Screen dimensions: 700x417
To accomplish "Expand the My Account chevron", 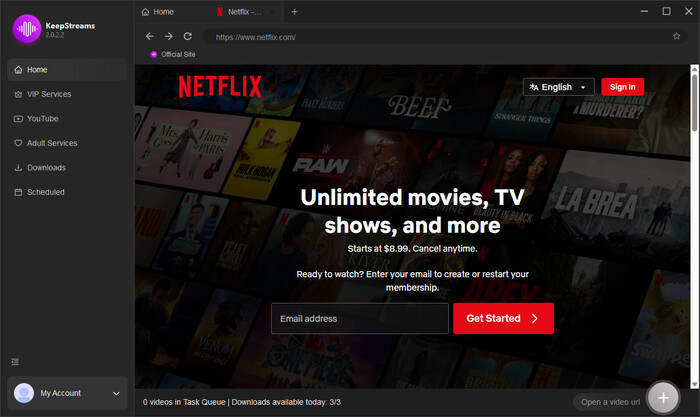I will click(116, 393).
